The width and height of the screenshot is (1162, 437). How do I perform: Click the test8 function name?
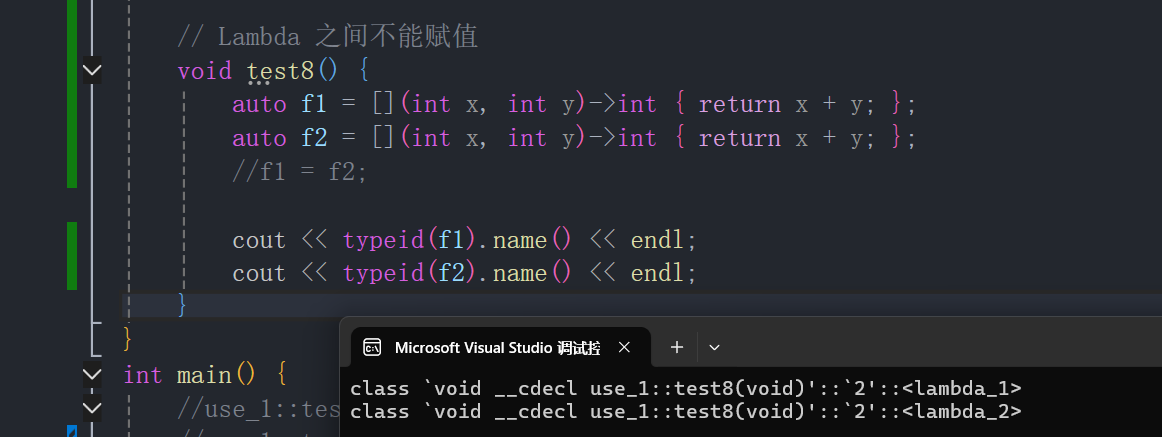280,71
